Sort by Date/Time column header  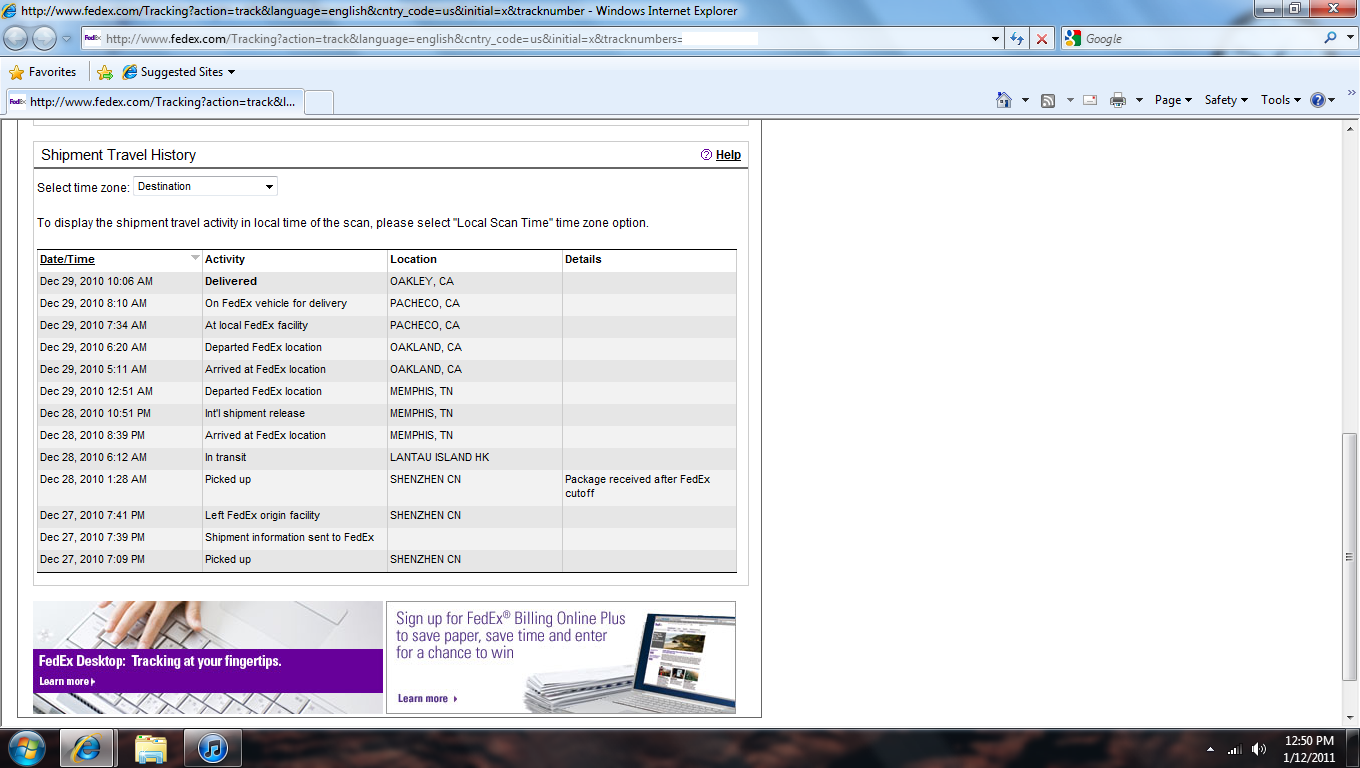tap(67, 259)
